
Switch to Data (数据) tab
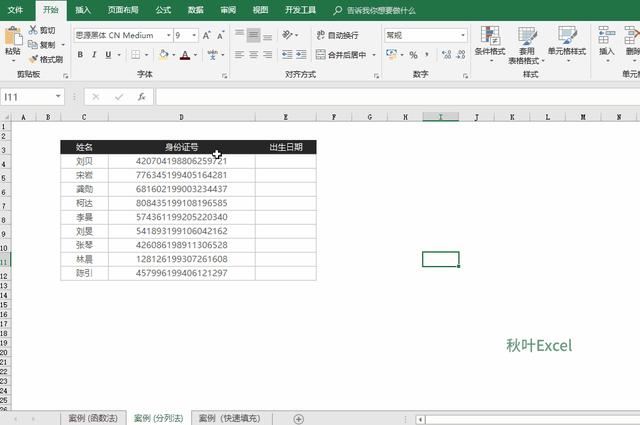tap(196, 10)
